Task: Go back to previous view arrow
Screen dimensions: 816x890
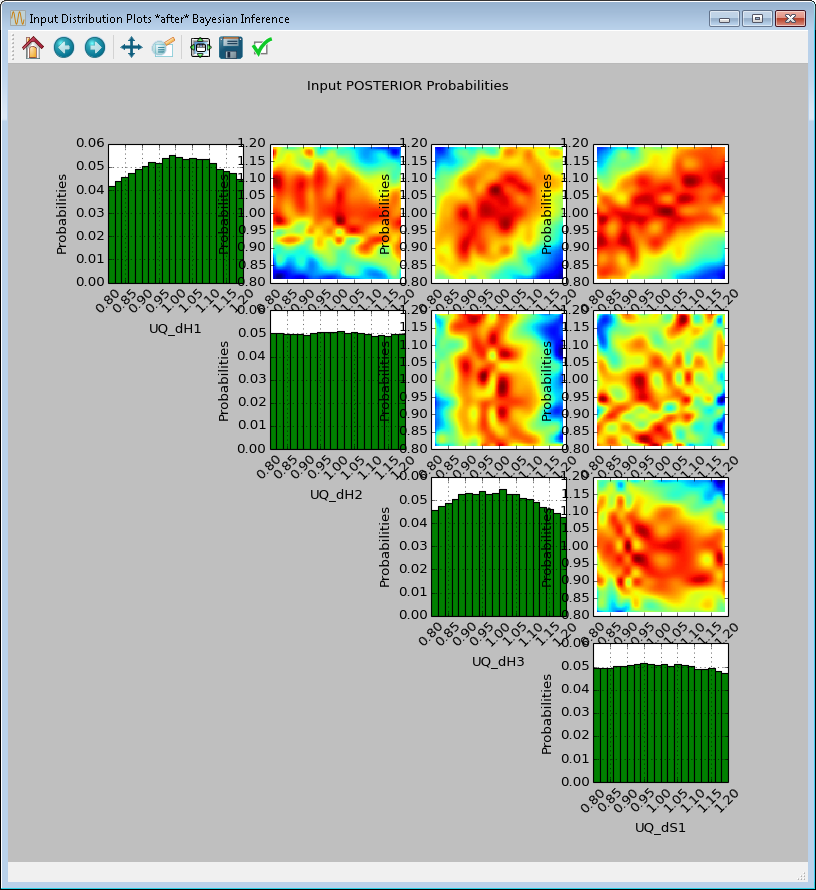Action: coord(64,47)
